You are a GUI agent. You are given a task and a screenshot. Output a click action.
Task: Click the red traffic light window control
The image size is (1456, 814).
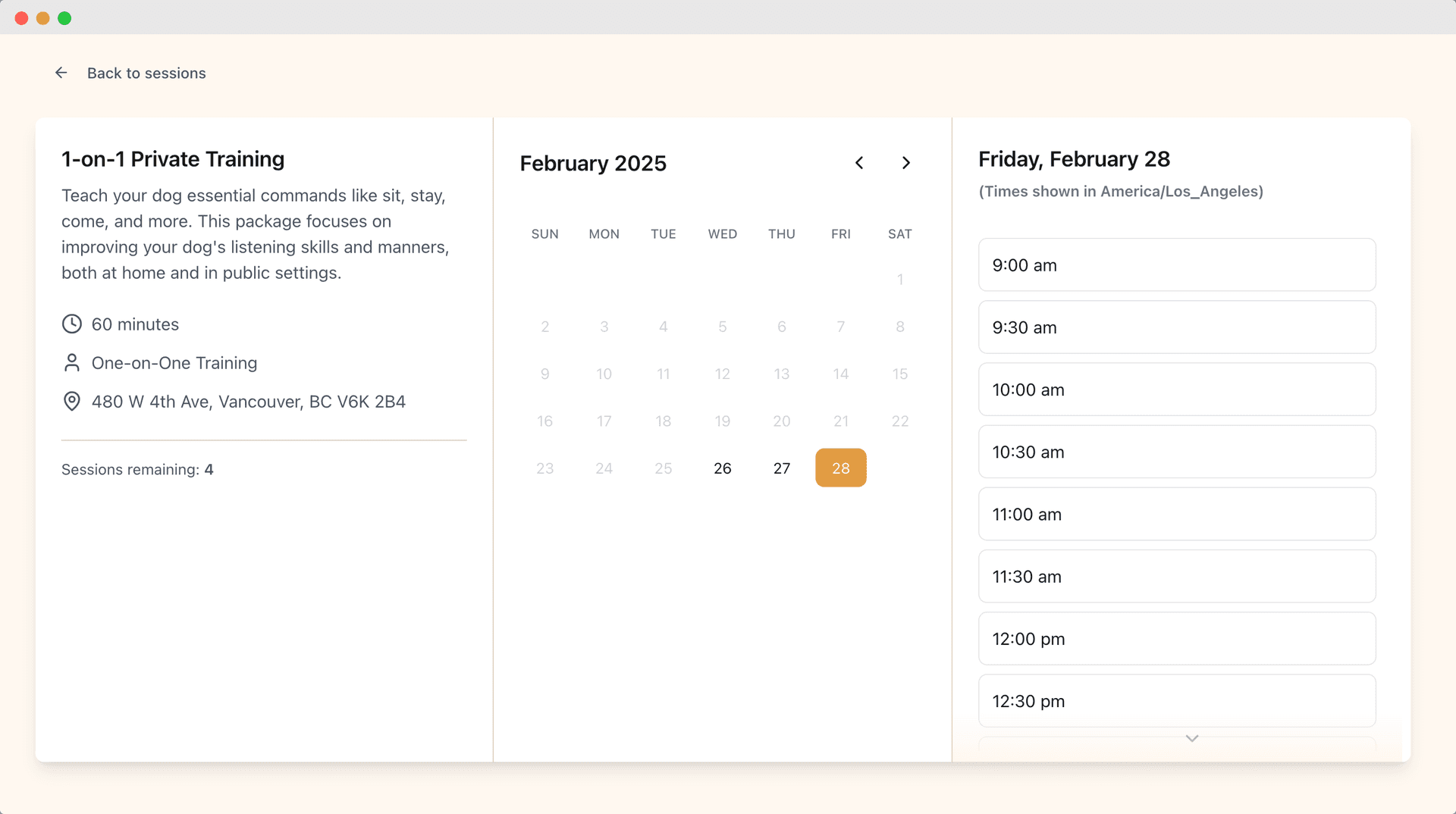[21, 17]
